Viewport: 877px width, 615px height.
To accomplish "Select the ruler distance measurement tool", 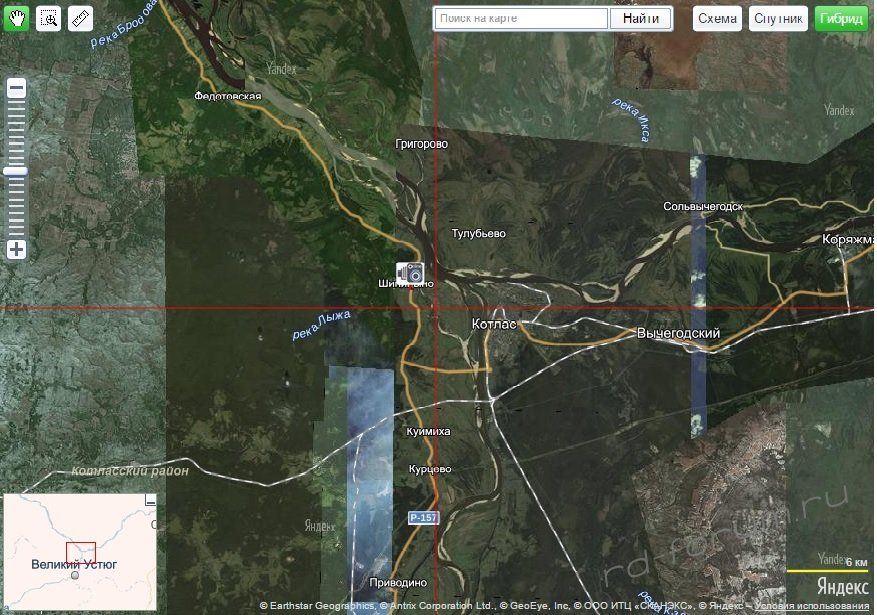I will [x=81, y=18].
